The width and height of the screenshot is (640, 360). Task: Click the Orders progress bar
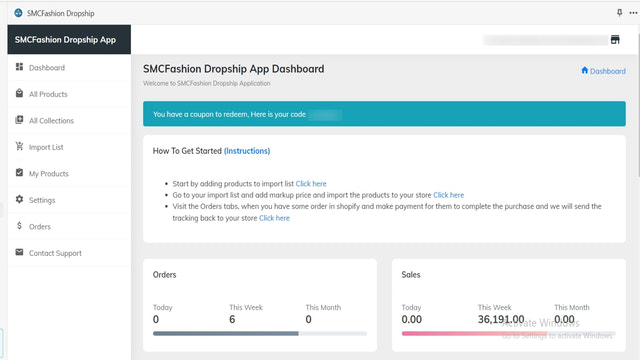tap(260, 333)
